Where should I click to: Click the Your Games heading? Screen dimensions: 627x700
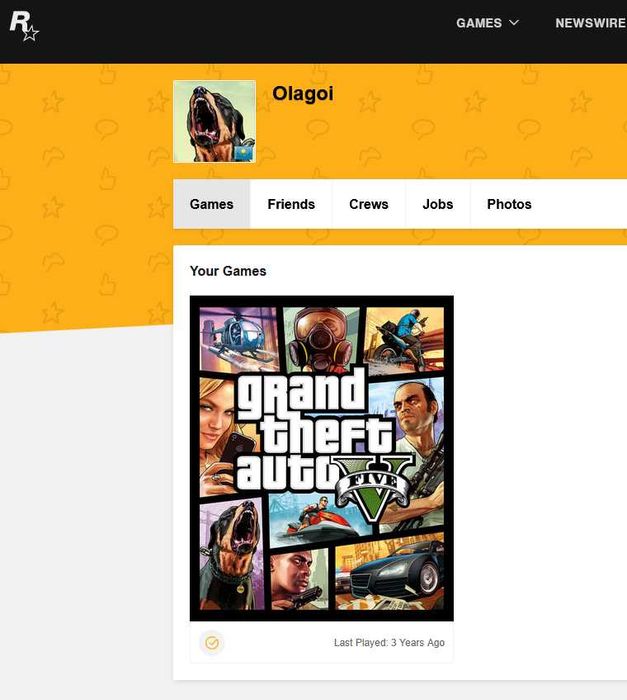click(x=228, y=271)
